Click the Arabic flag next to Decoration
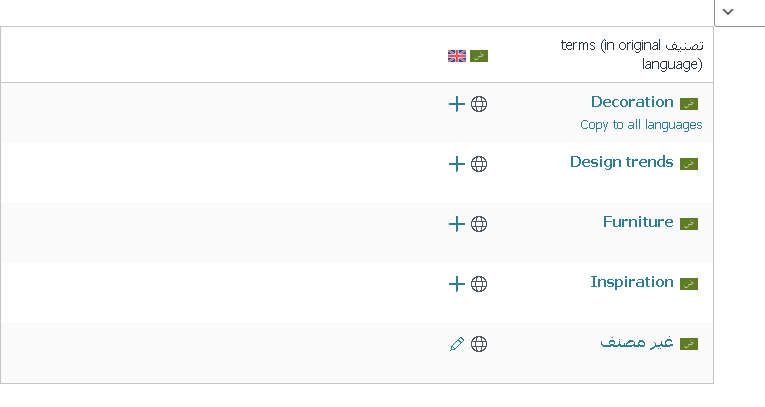765x407 pixels. coord(688,104)
